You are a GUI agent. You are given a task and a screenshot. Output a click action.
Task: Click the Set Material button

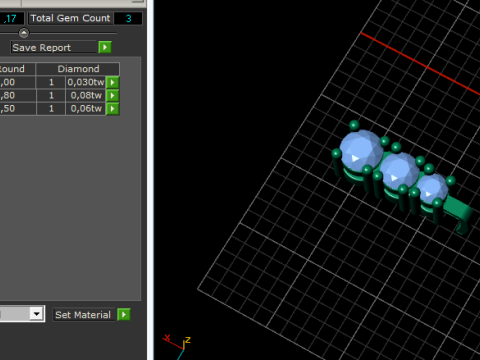click(x=84, y=315)
